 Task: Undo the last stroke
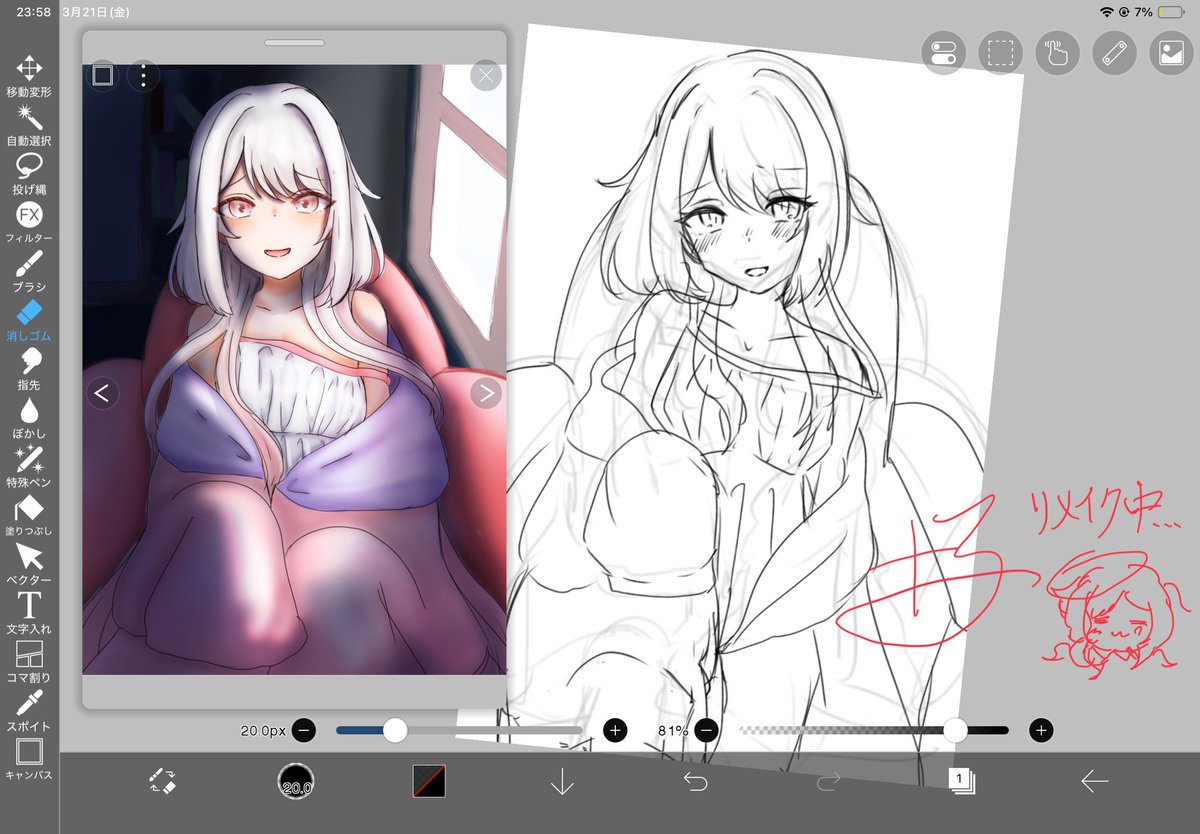(695, 781)
